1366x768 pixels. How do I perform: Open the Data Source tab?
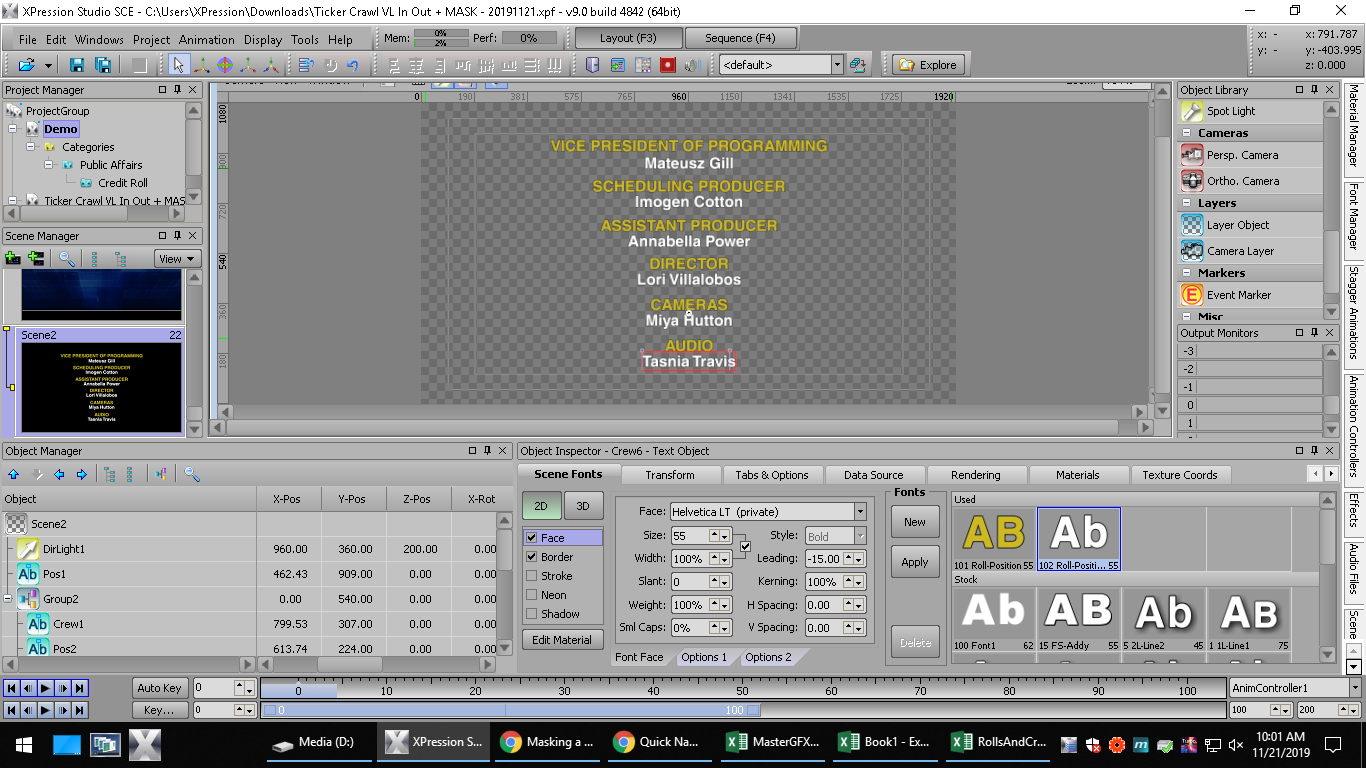(874, 475)
